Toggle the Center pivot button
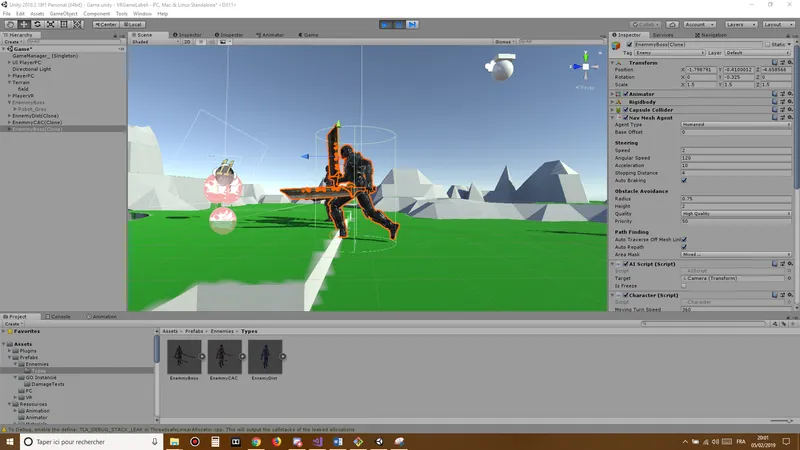 (x=106, y=24)
